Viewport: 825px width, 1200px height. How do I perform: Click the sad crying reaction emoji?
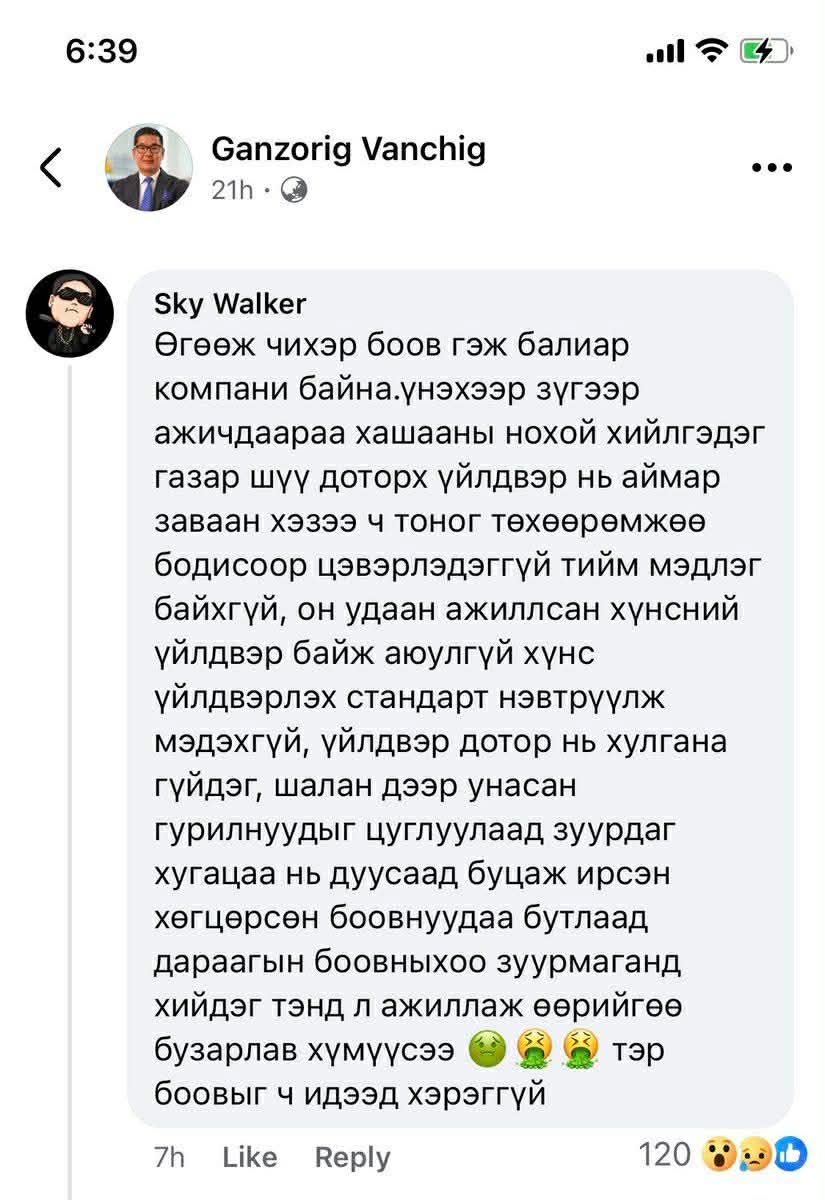pos(753,1156)
